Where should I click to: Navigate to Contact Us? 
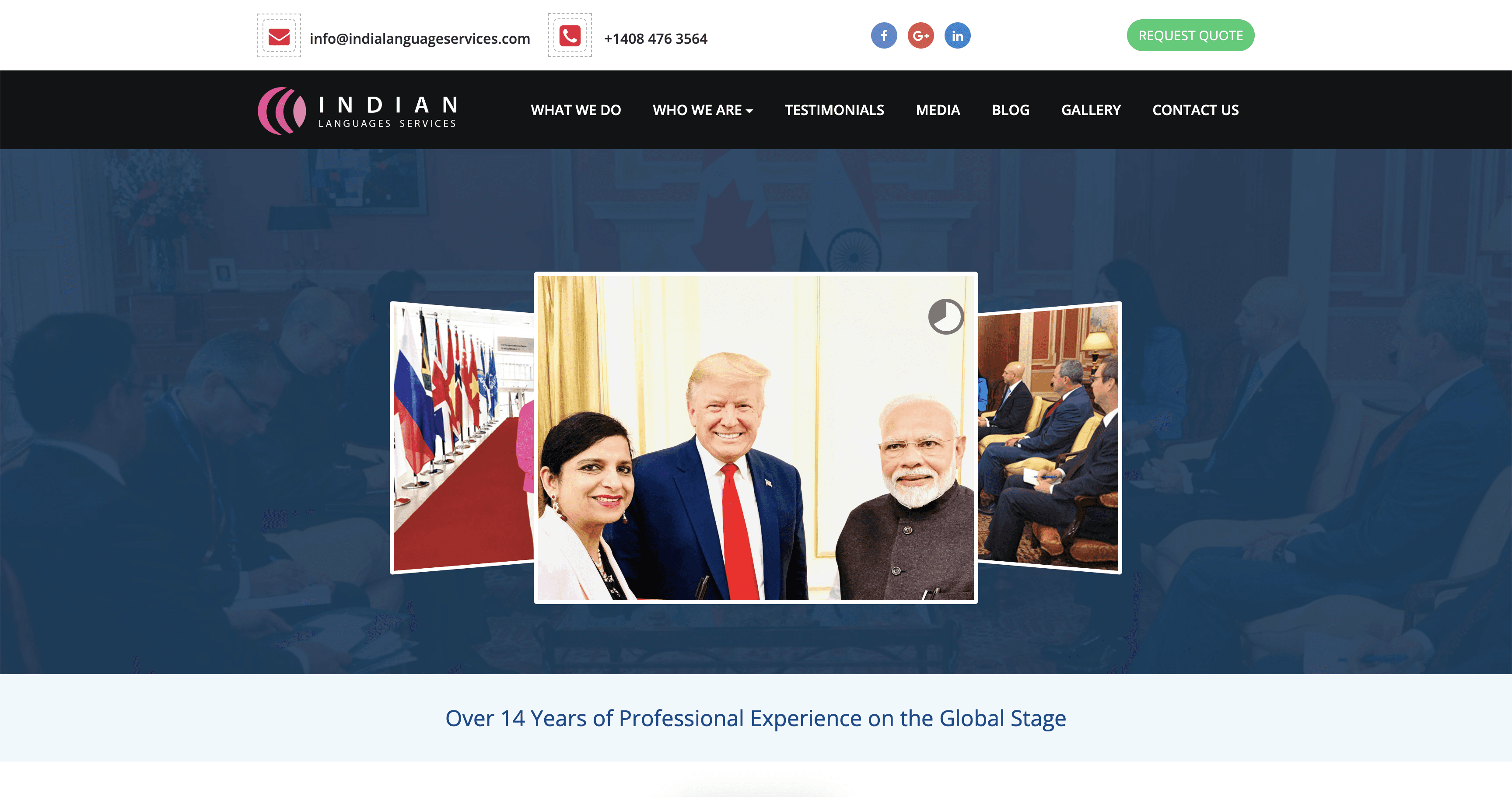coord(1195,110)
